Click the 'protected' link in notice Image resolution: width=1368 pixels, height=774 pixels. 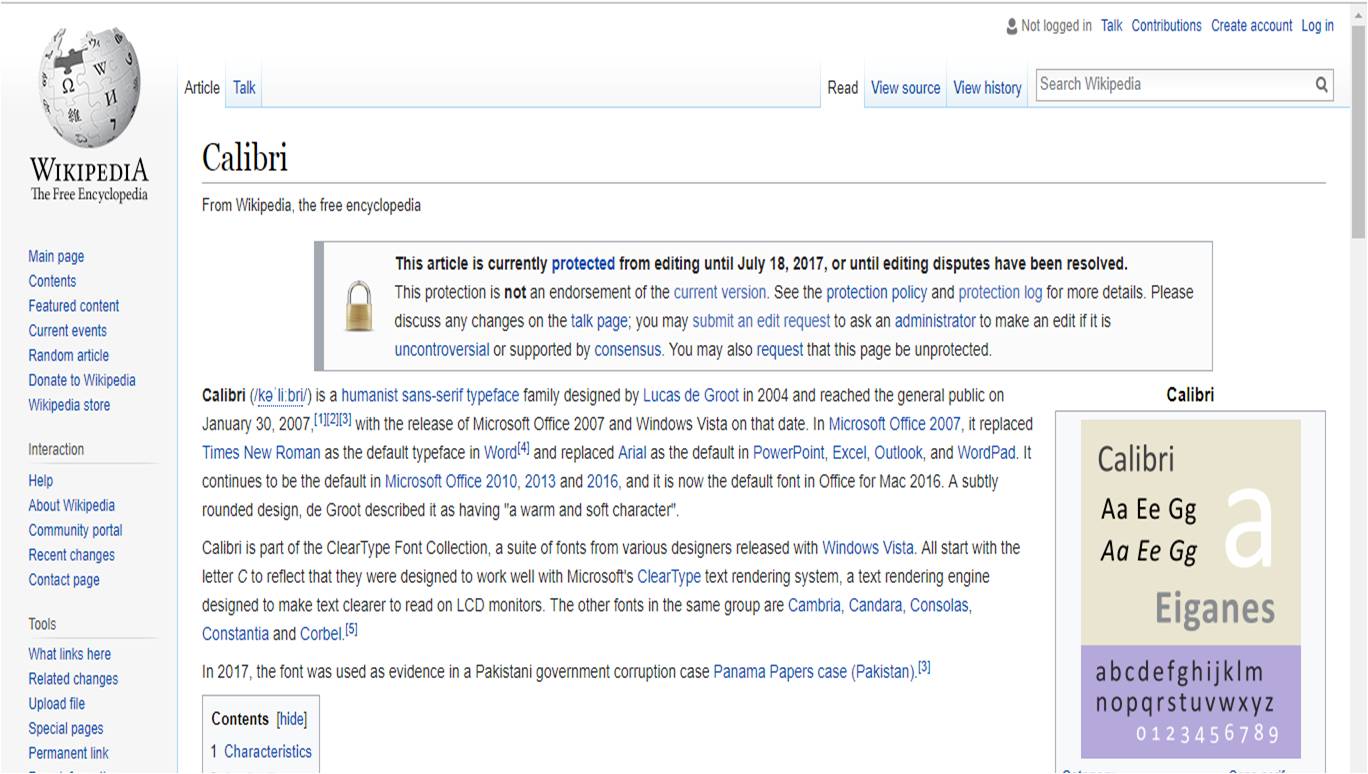click(583, 264)
